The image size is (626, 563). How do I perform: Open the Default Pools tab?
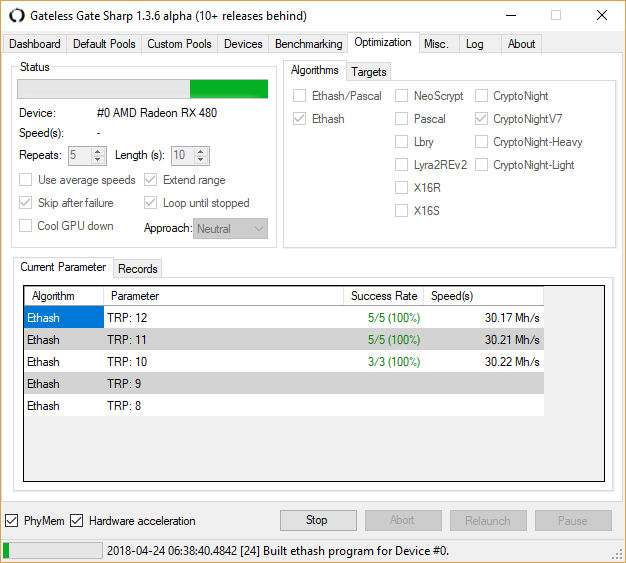pos(104,44)
